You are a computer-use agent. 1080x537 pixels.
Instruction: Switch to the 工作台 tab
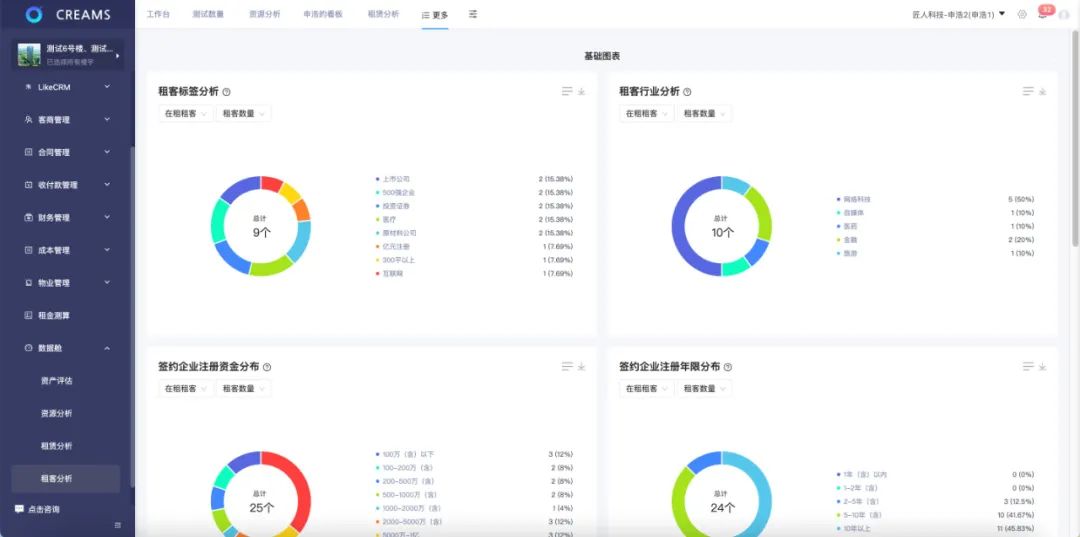[158, 14]
